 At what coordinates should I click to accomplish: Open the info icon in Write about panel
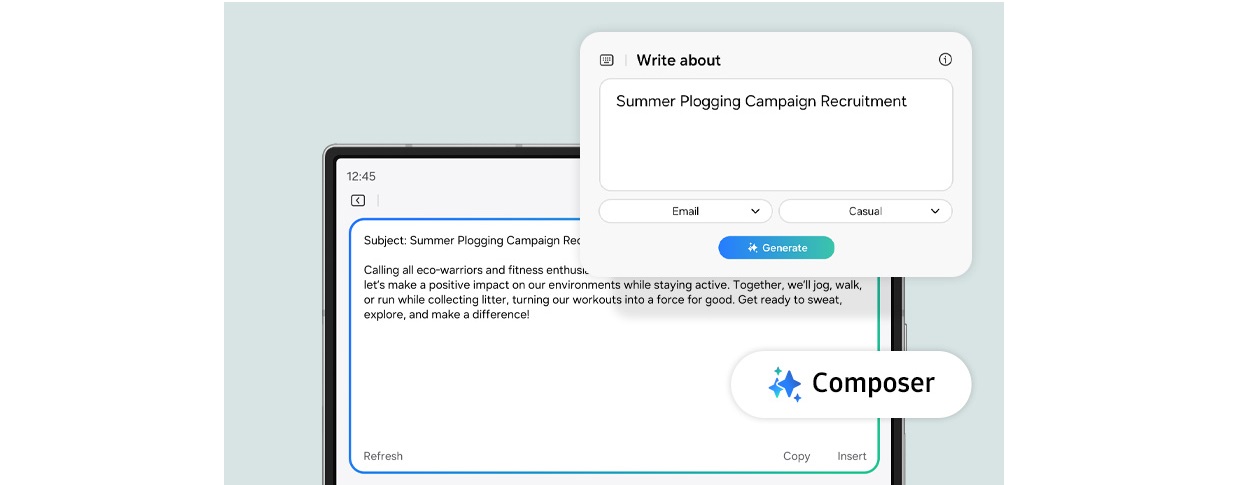(x=945, y=60)
